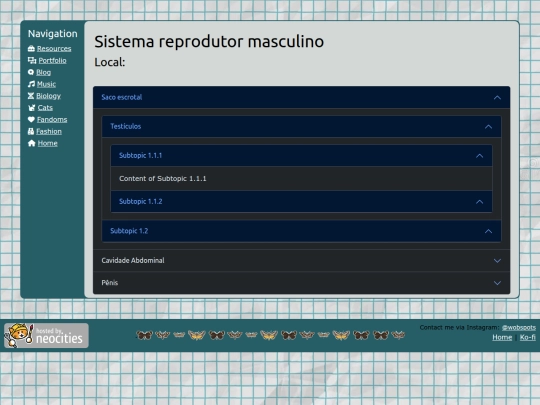
Task: Click the Resources briefcase icon
Action: 31,49
